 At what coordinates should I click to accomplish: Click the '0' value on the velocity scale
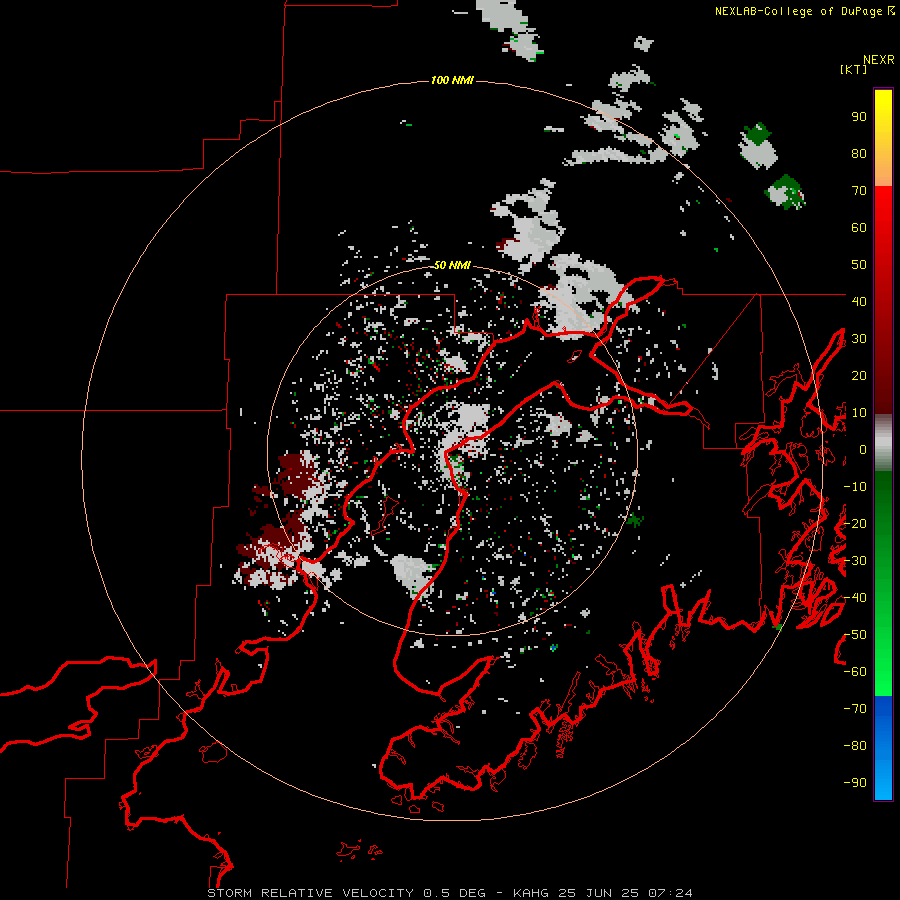[x=863, y=449]
